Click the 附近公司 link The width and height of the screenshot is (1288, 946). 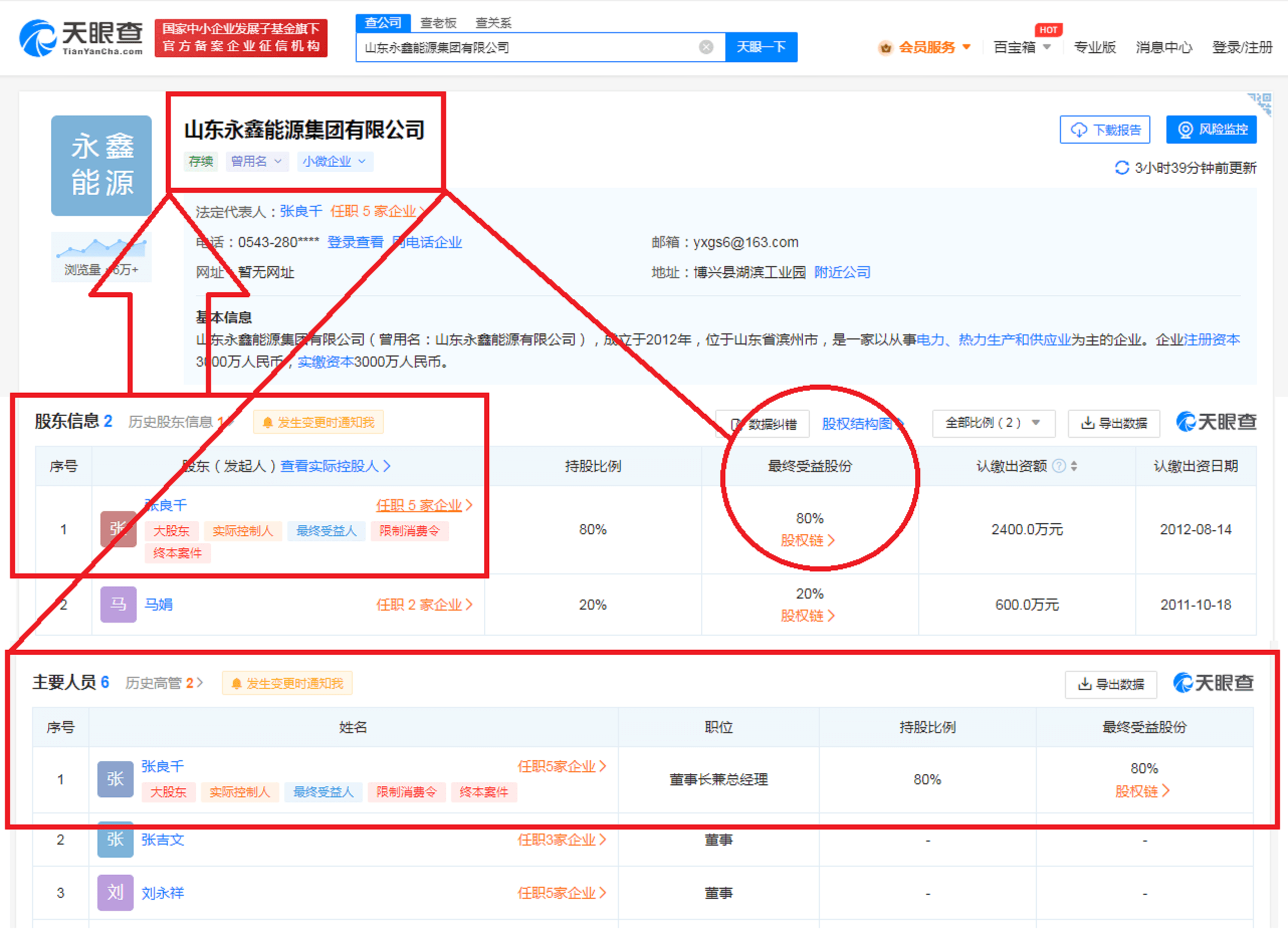point(842,272)
